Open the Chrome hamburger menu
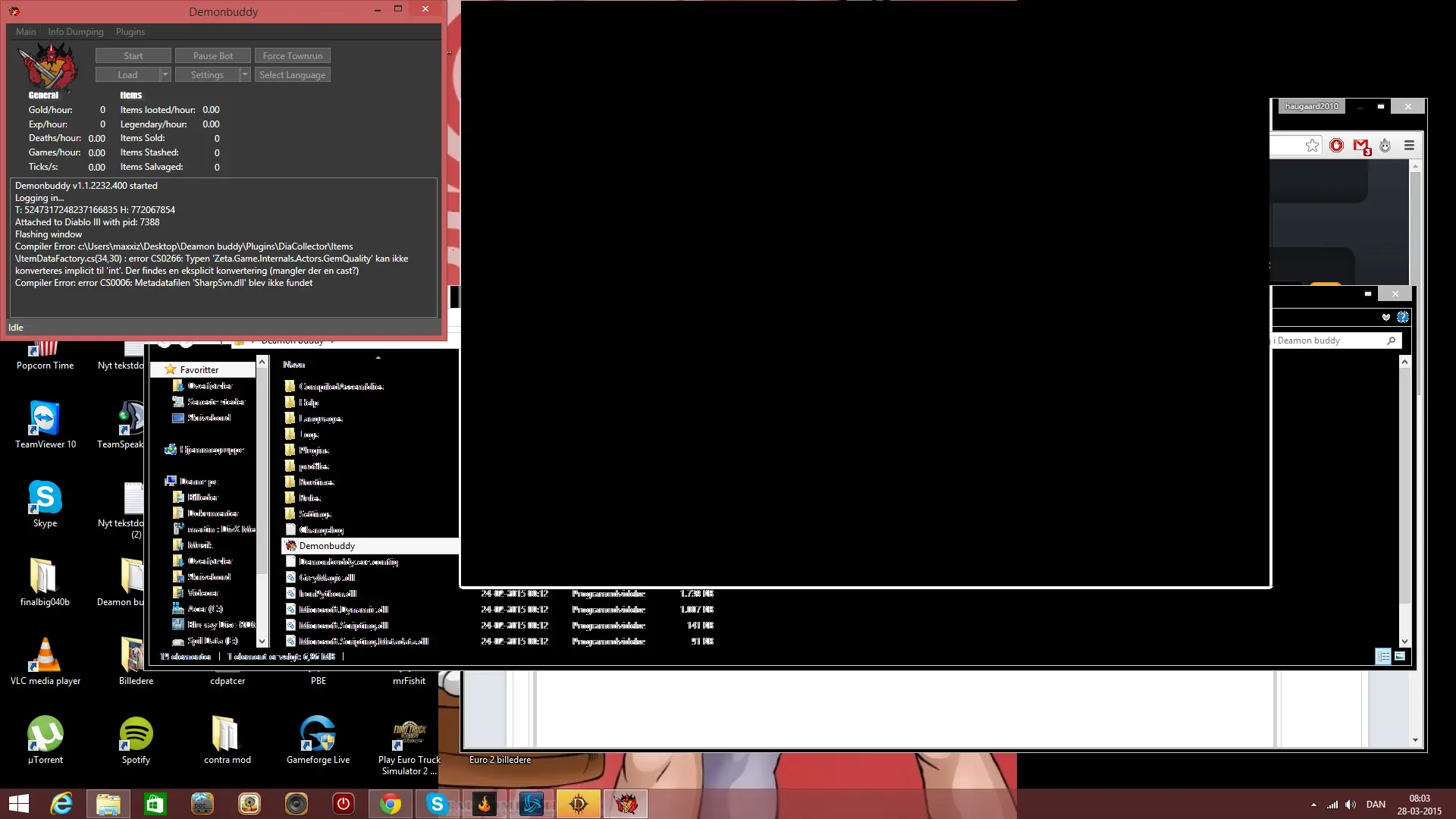1456x819 pixels. click(x=1409, y=146)
